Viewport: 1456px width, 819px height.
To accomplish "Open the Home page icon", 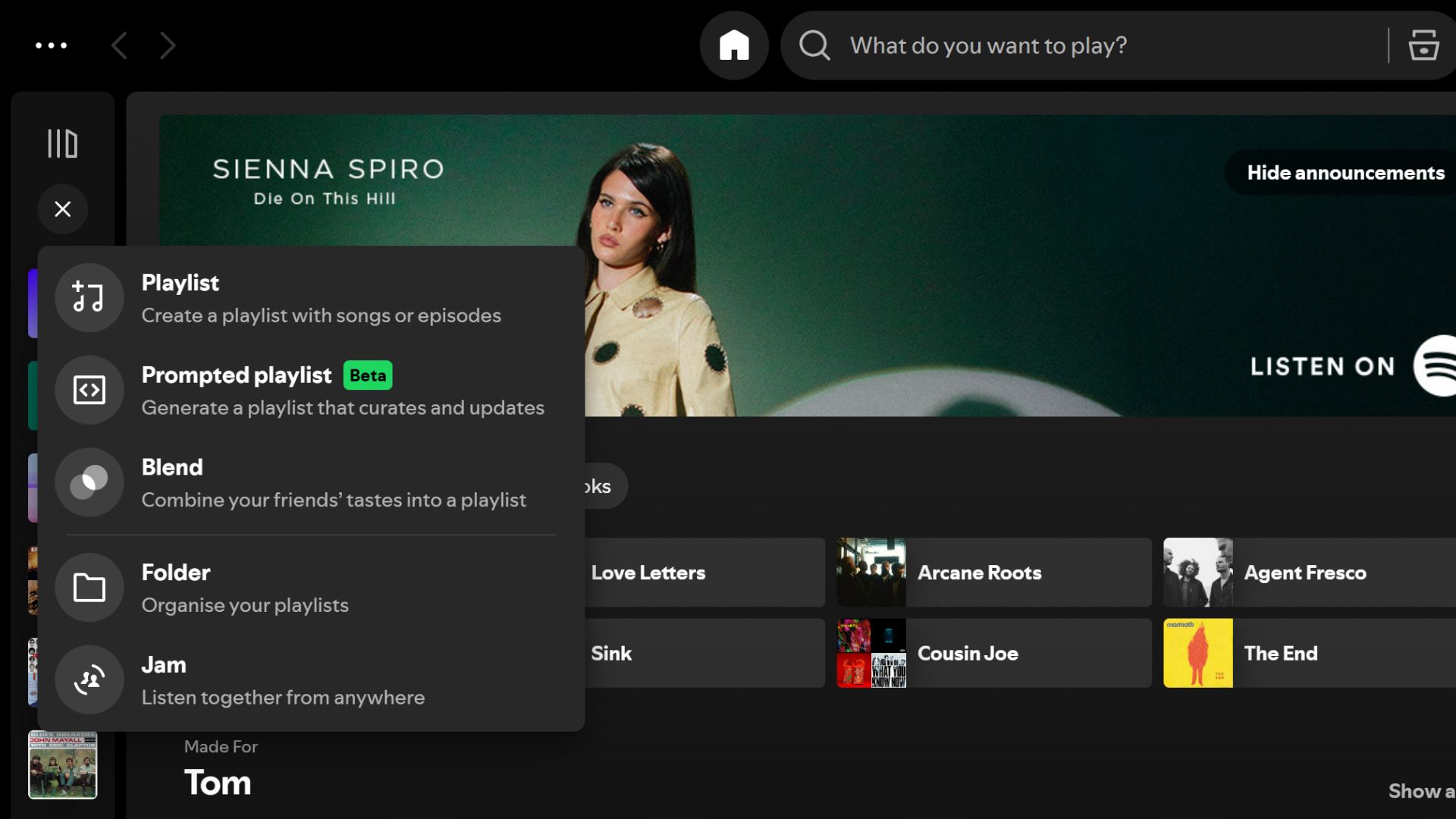I will click(x=734, y=45).
